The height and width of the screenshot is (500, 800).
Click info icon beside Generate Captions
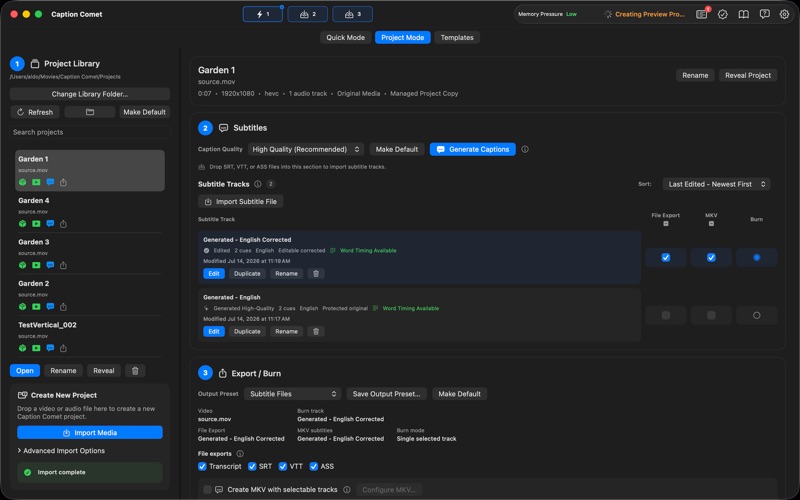(525, 149)
